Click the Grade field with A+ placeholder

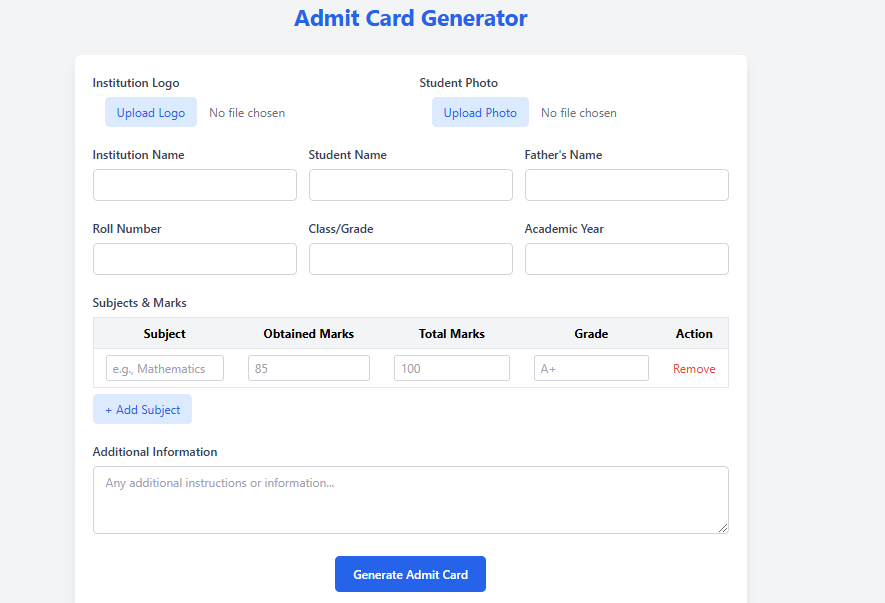[x=592, y=368]
